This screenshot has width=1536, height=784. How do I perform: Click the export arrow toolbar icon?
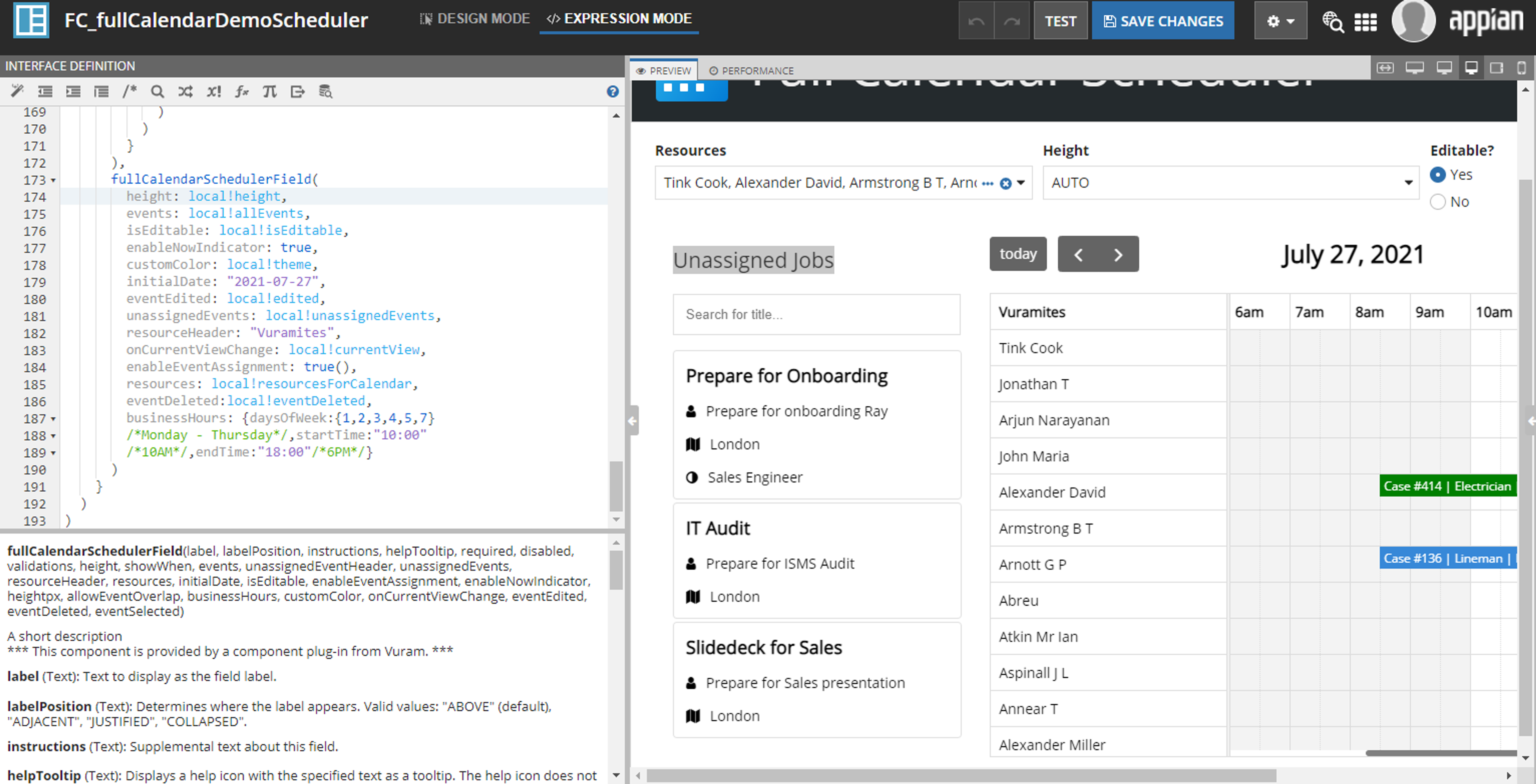[298, 91]
